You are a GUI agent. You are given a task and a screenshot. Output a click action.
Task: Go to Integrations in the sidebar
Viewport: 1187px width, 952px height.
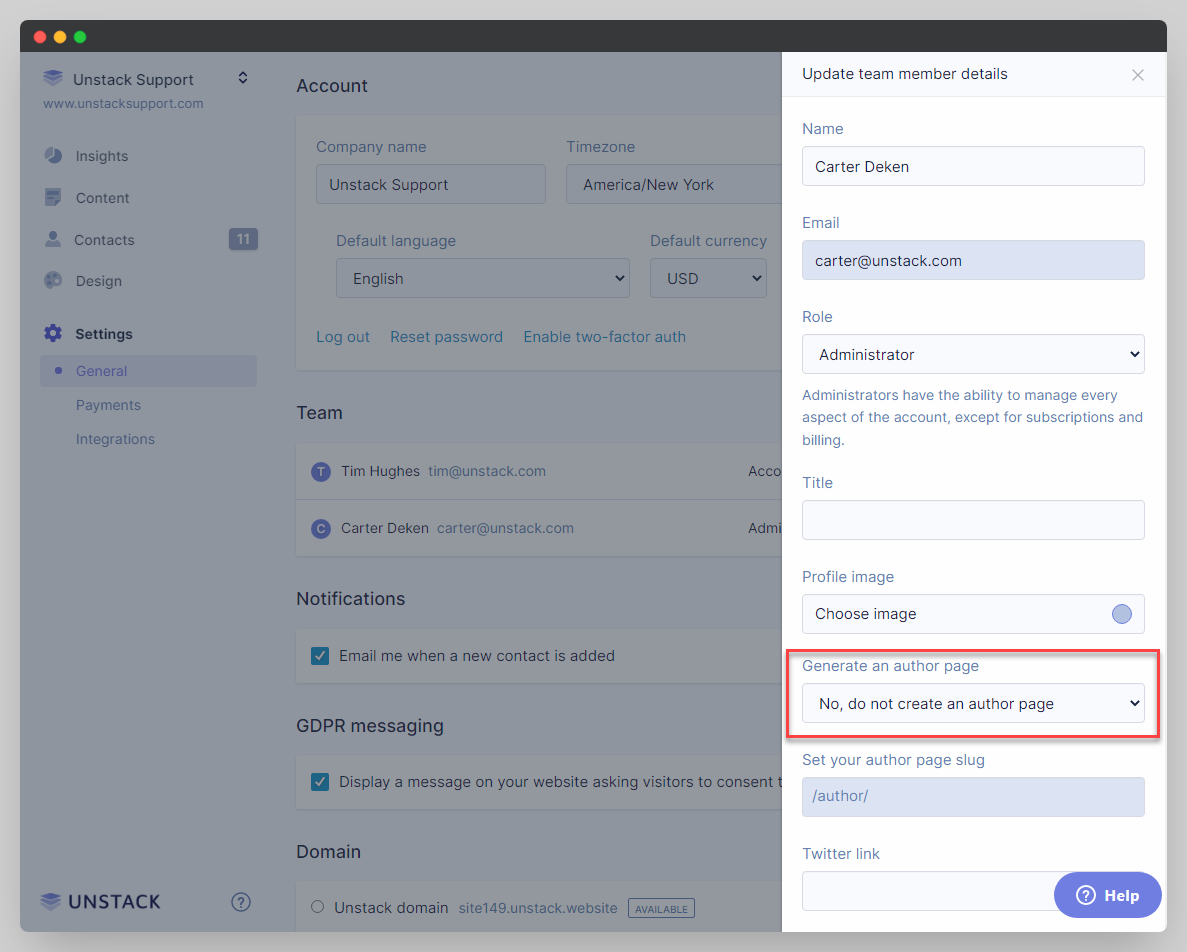115,439
